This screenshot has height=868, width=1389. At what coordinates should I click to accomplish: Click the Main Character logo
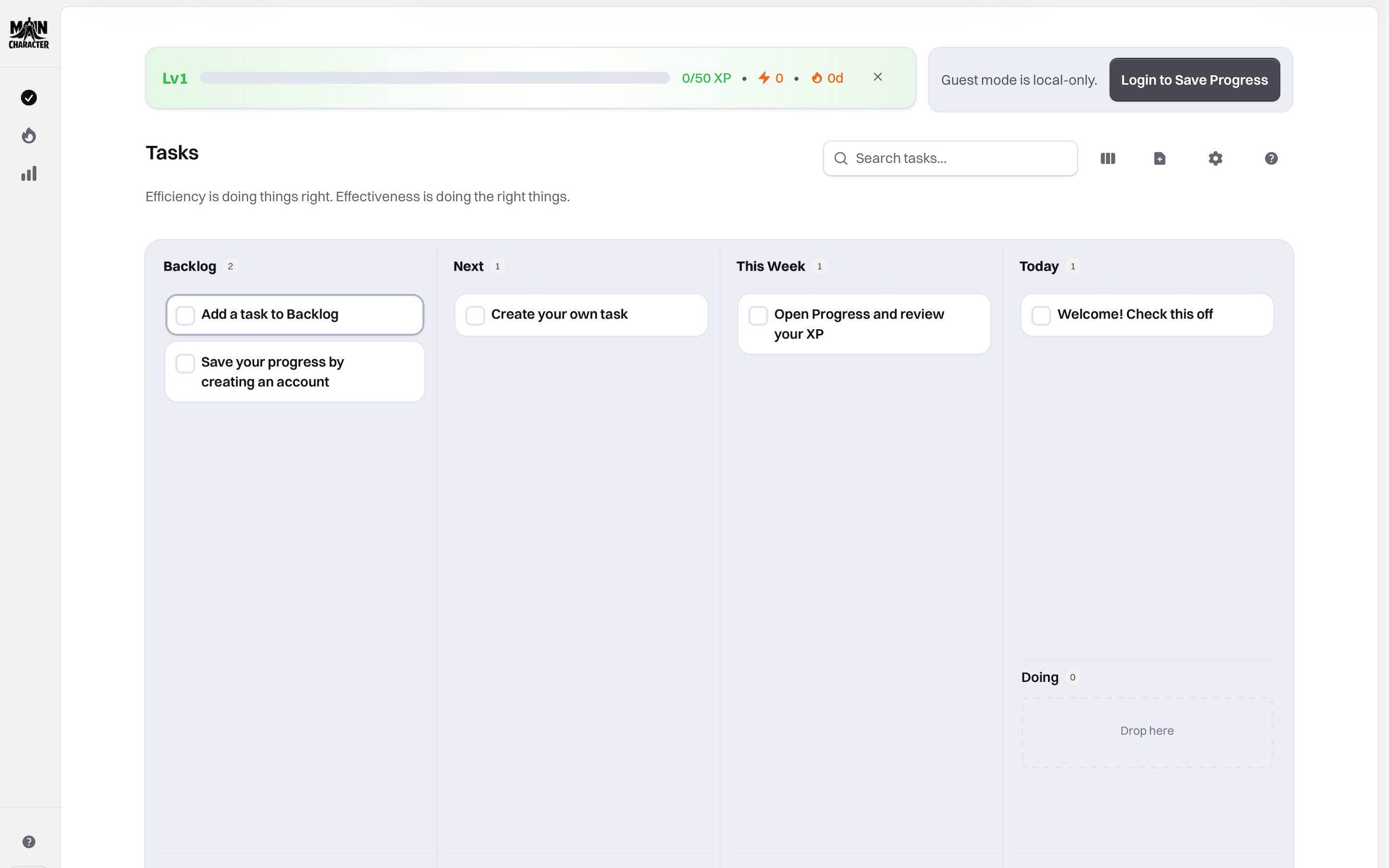pyautogui.click(x=29, y=33)
